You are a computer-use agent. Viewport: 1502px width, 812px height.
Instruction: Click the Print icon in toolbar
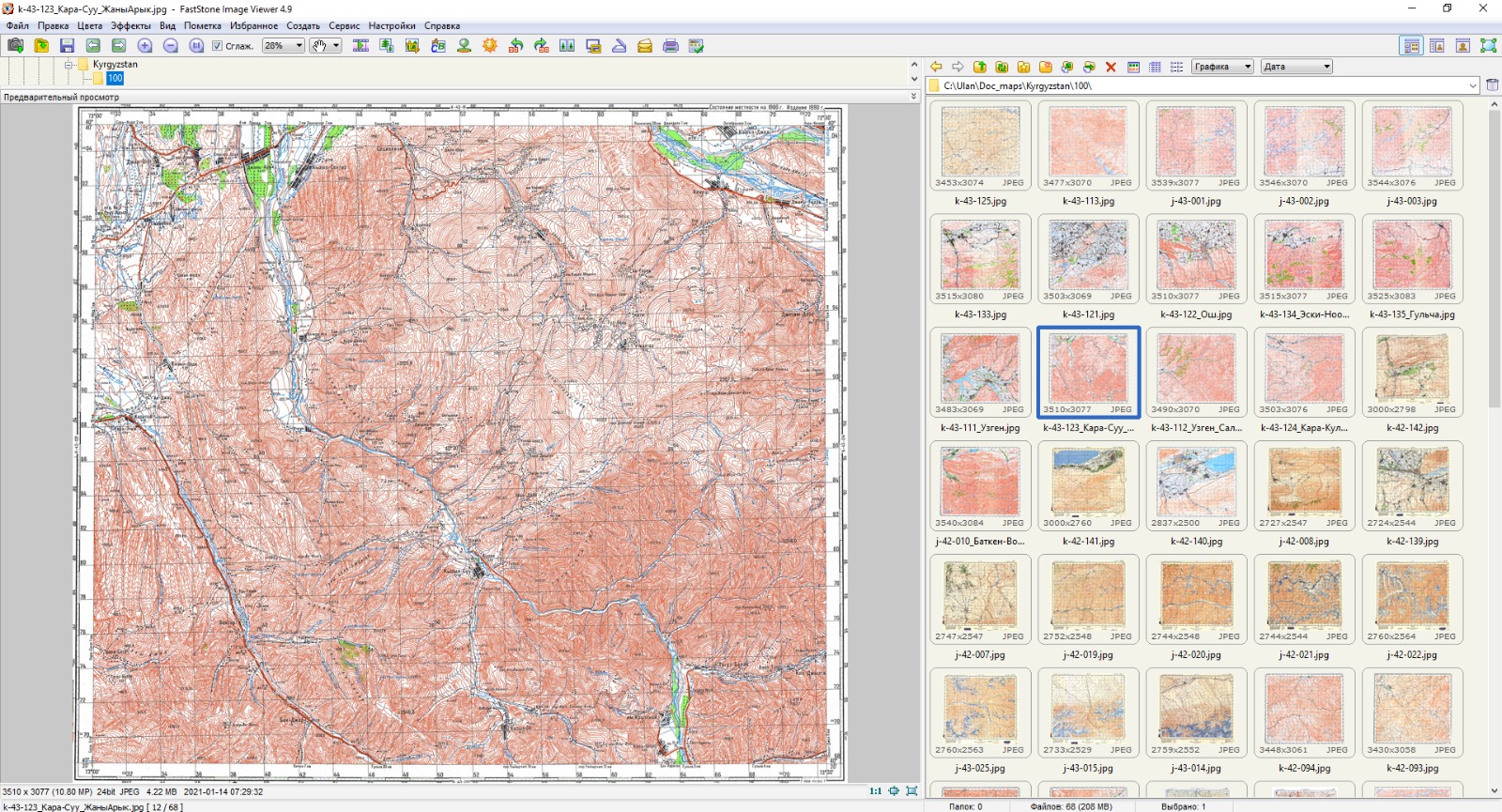tap(670, 45)
